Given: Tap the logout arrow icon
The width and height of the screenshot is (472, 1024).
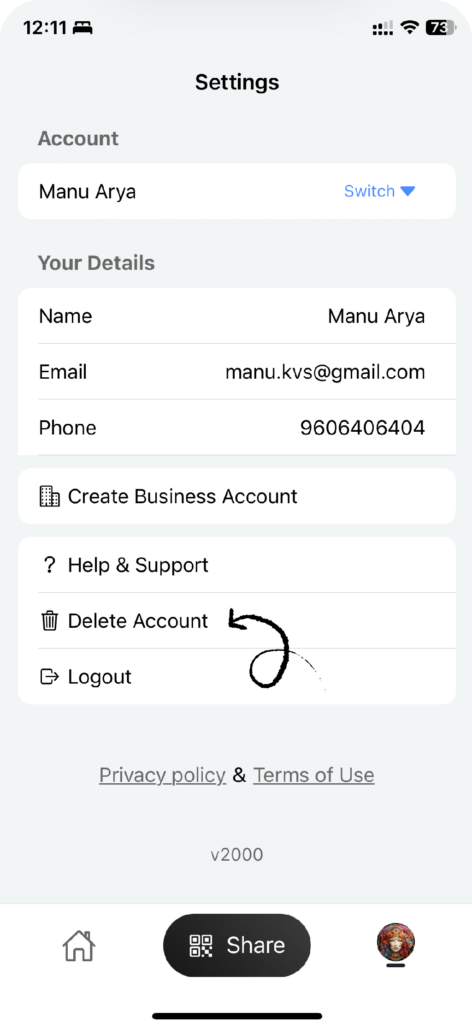Looking at the screenshot, I should point(50,677).
